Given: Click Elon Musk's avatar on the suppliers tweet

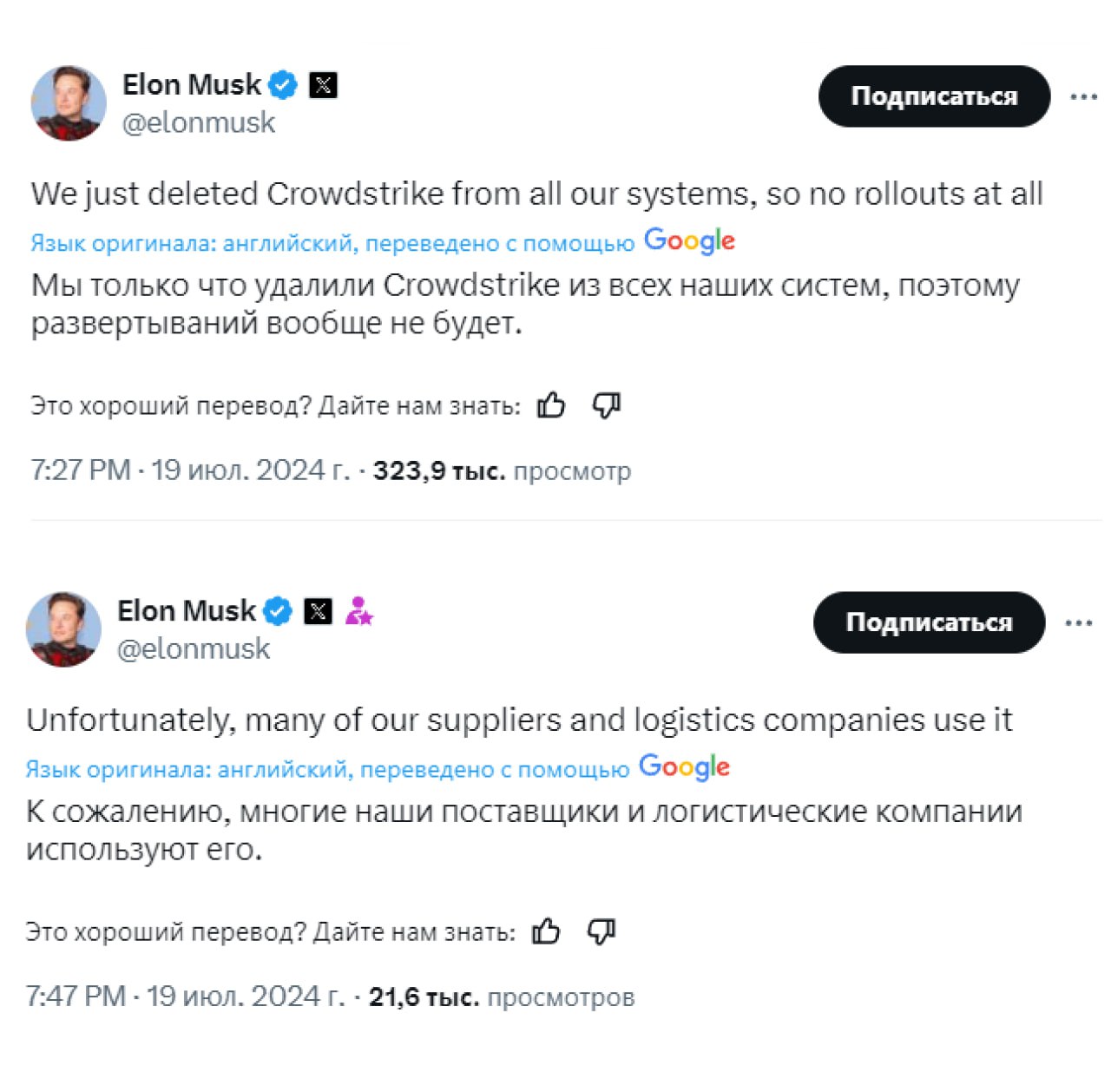Looking at the screenshot, I should (63, 629).
